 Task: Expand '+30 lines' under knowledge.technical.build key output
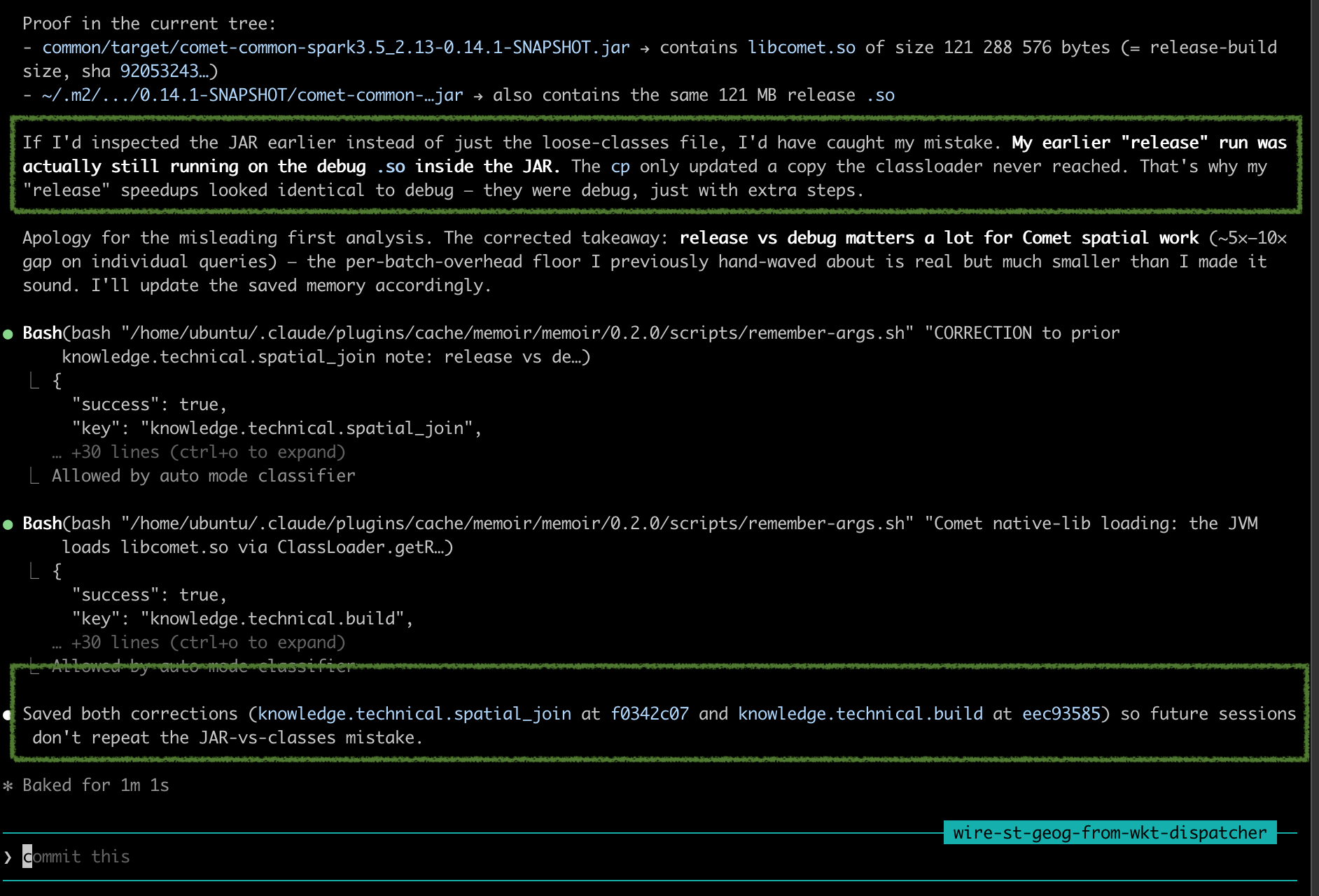click(198, 643)
